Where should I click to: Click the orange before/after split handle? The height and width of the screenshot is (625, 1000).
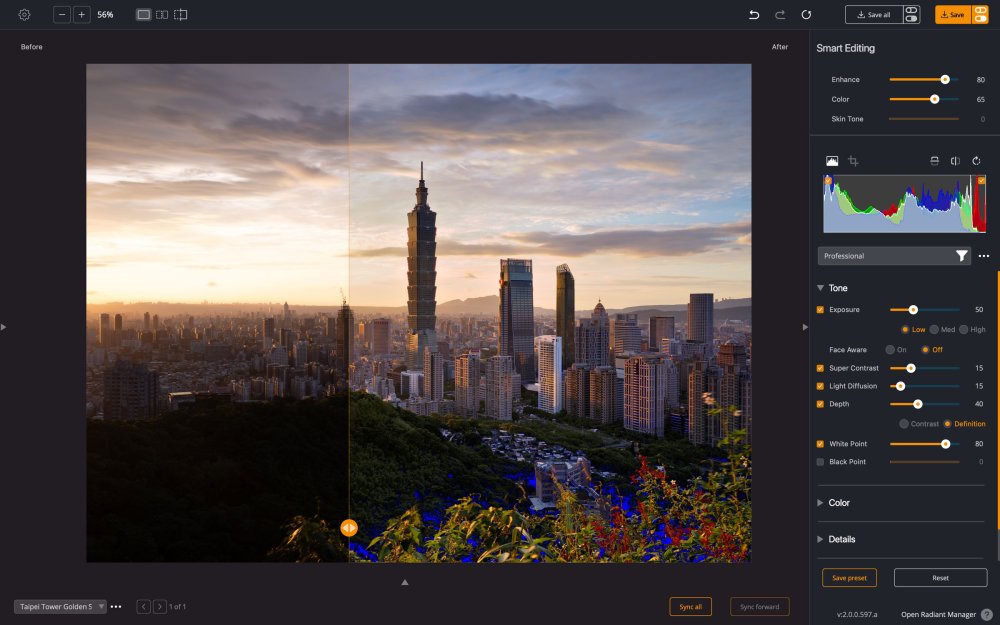click(349, 528)
